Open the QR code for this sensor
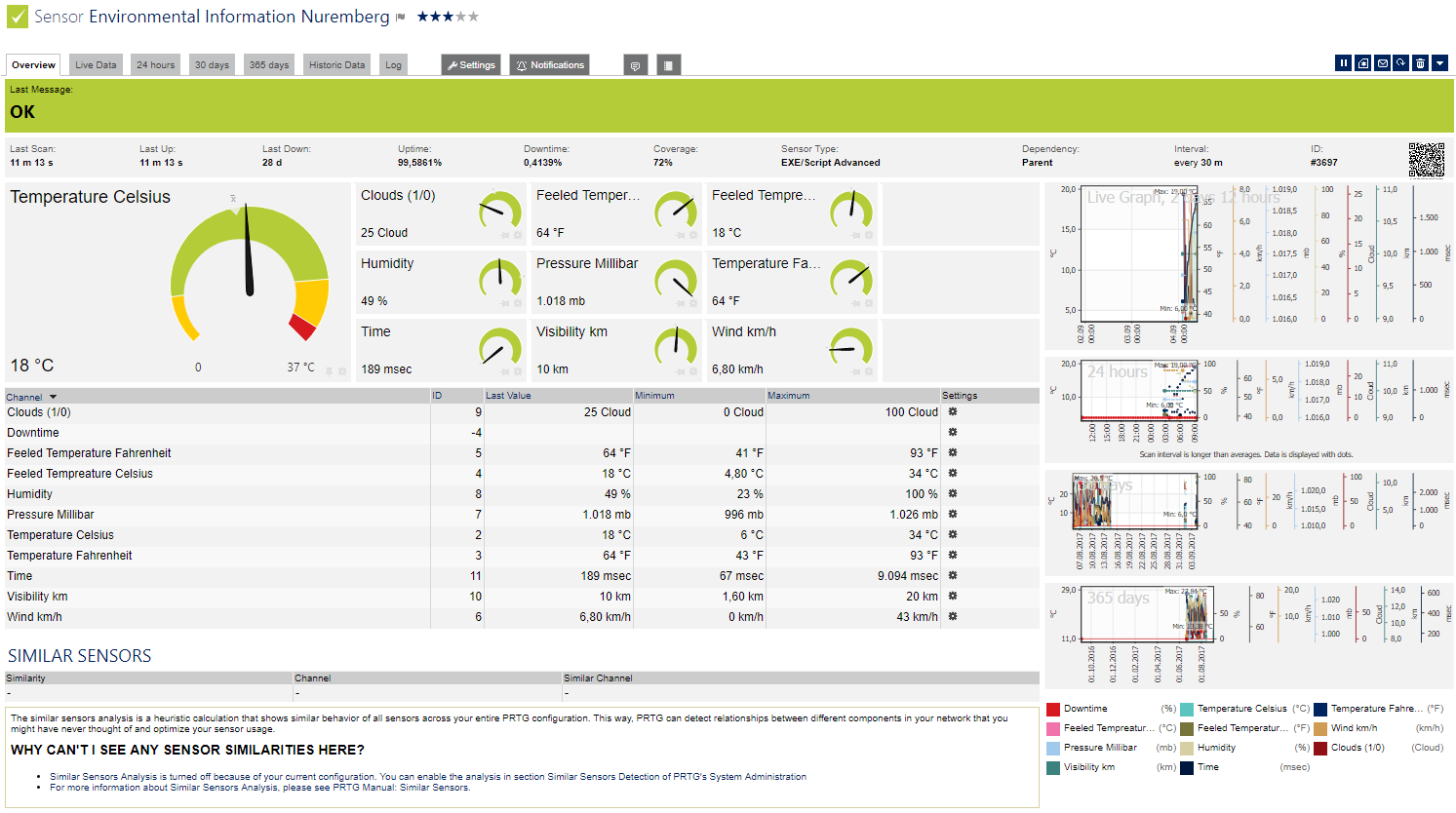1456x813 pixels. pyautogui.click(x=1426, y=160)
